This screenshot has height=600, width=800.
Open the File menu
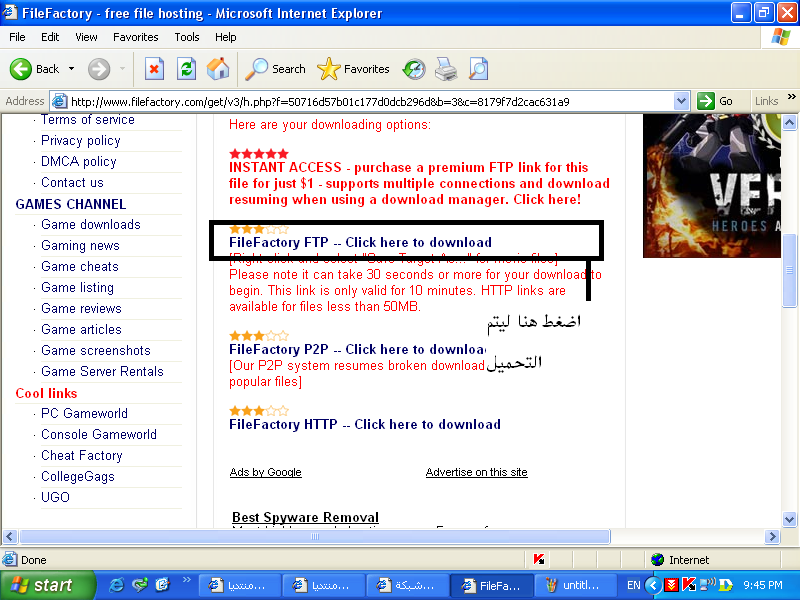(17, 37)
